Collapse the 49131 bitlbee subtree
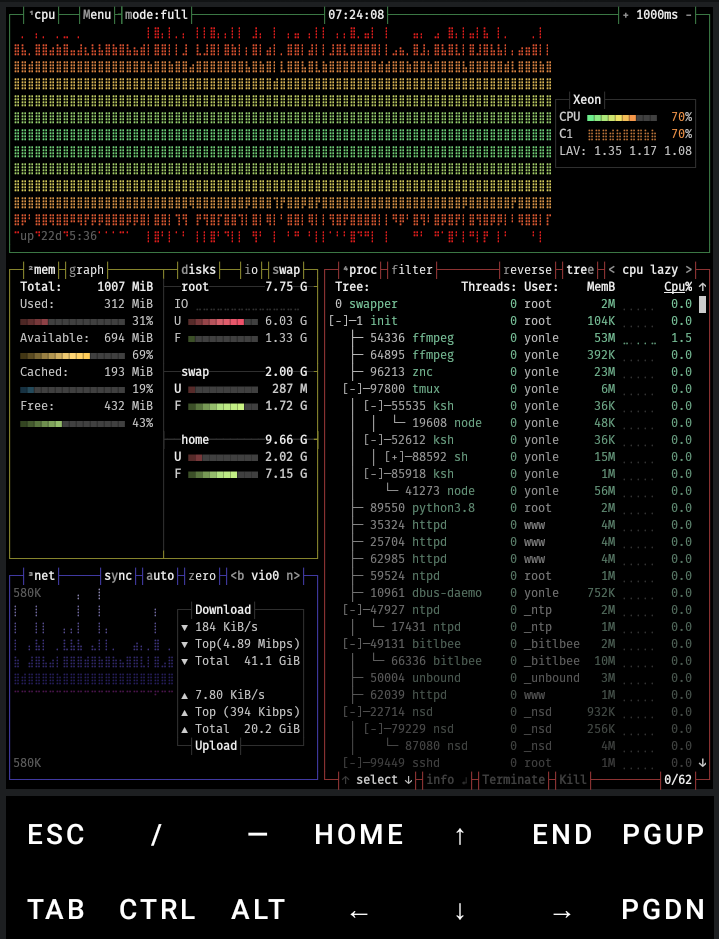 click(355, 644)
